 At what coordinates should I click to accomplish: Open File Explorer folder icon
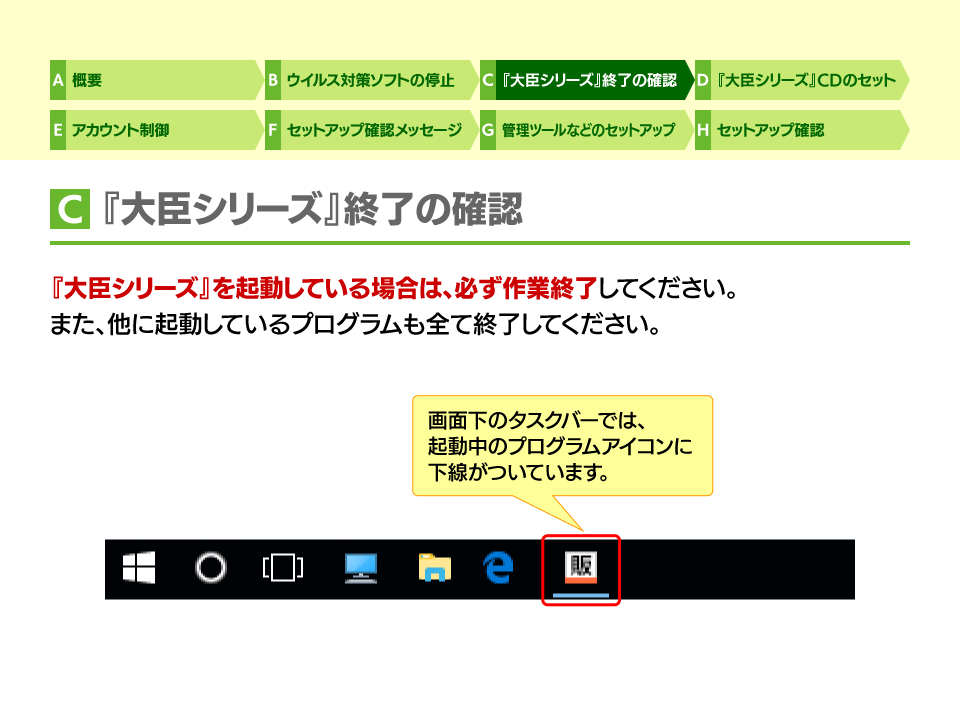tap(435, 567)
